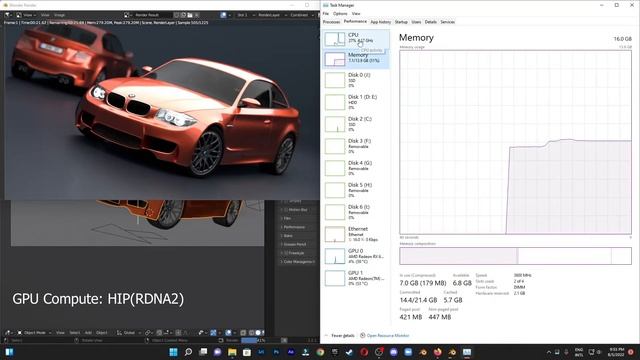Open Google Chrome from taskbar
This screenshot has height=360, width=640.
click(320, 352)
